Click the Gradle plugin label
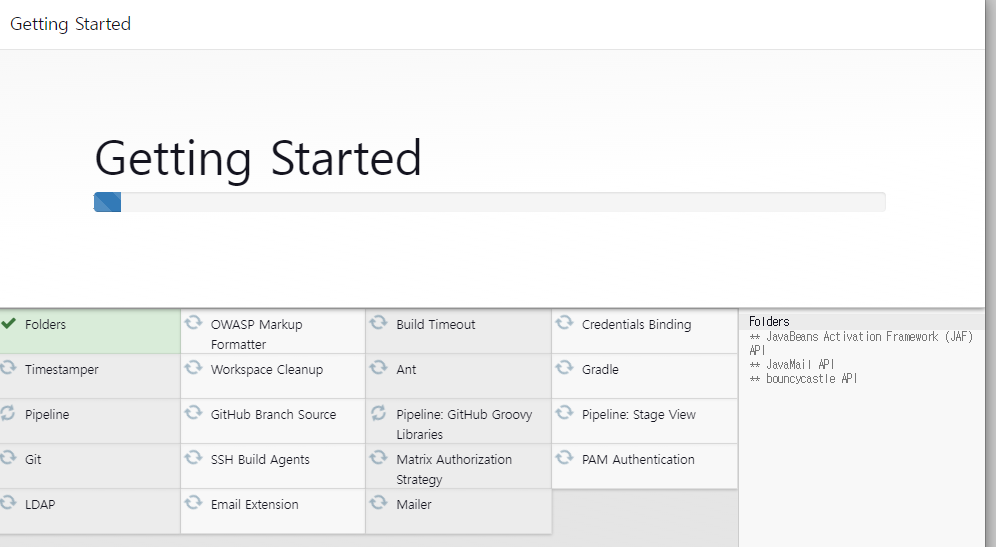The height and width of the screenshot is (547, 996). tap(600, 370)
